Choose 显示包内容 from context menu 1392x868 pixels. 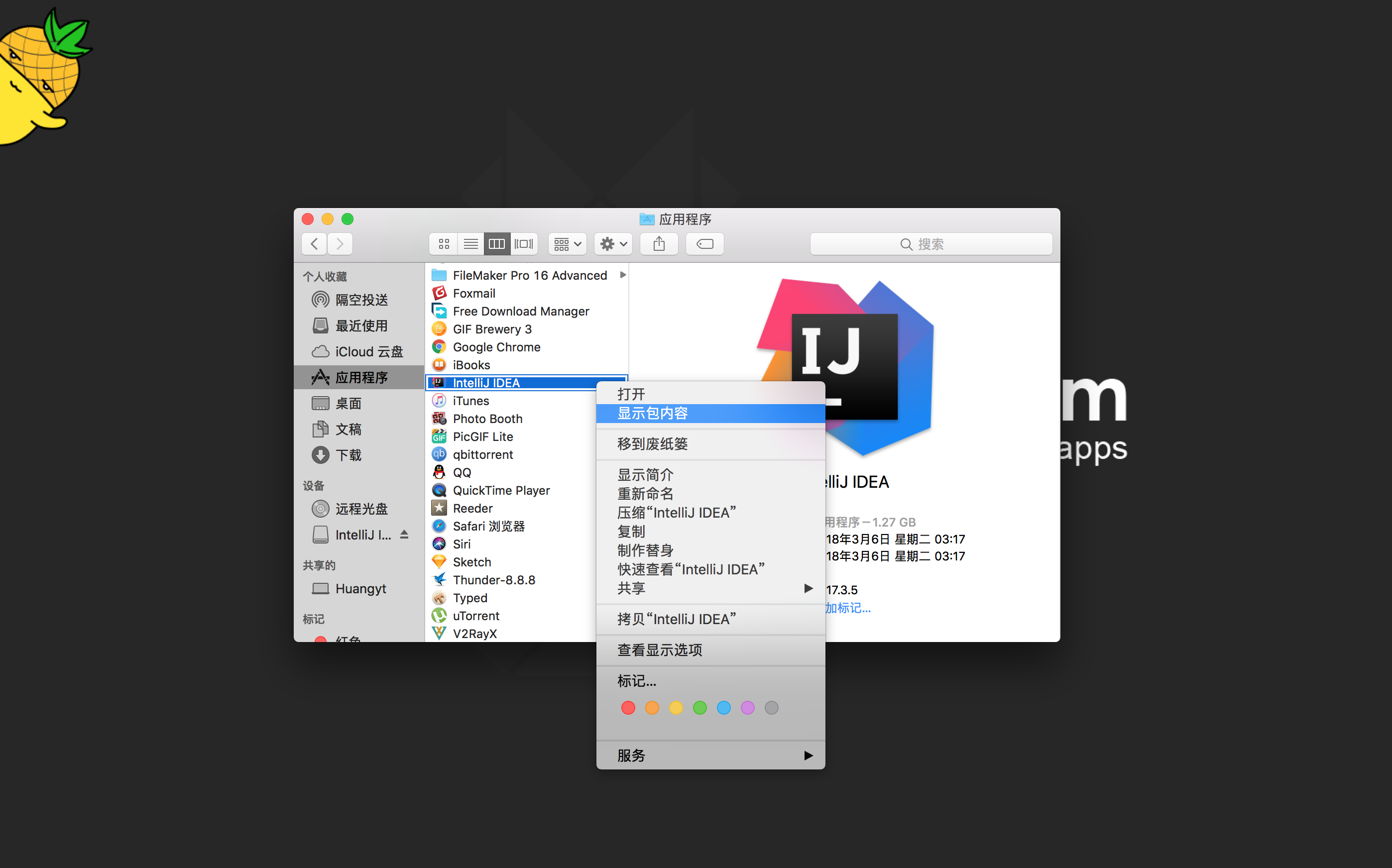click(710, 413)
